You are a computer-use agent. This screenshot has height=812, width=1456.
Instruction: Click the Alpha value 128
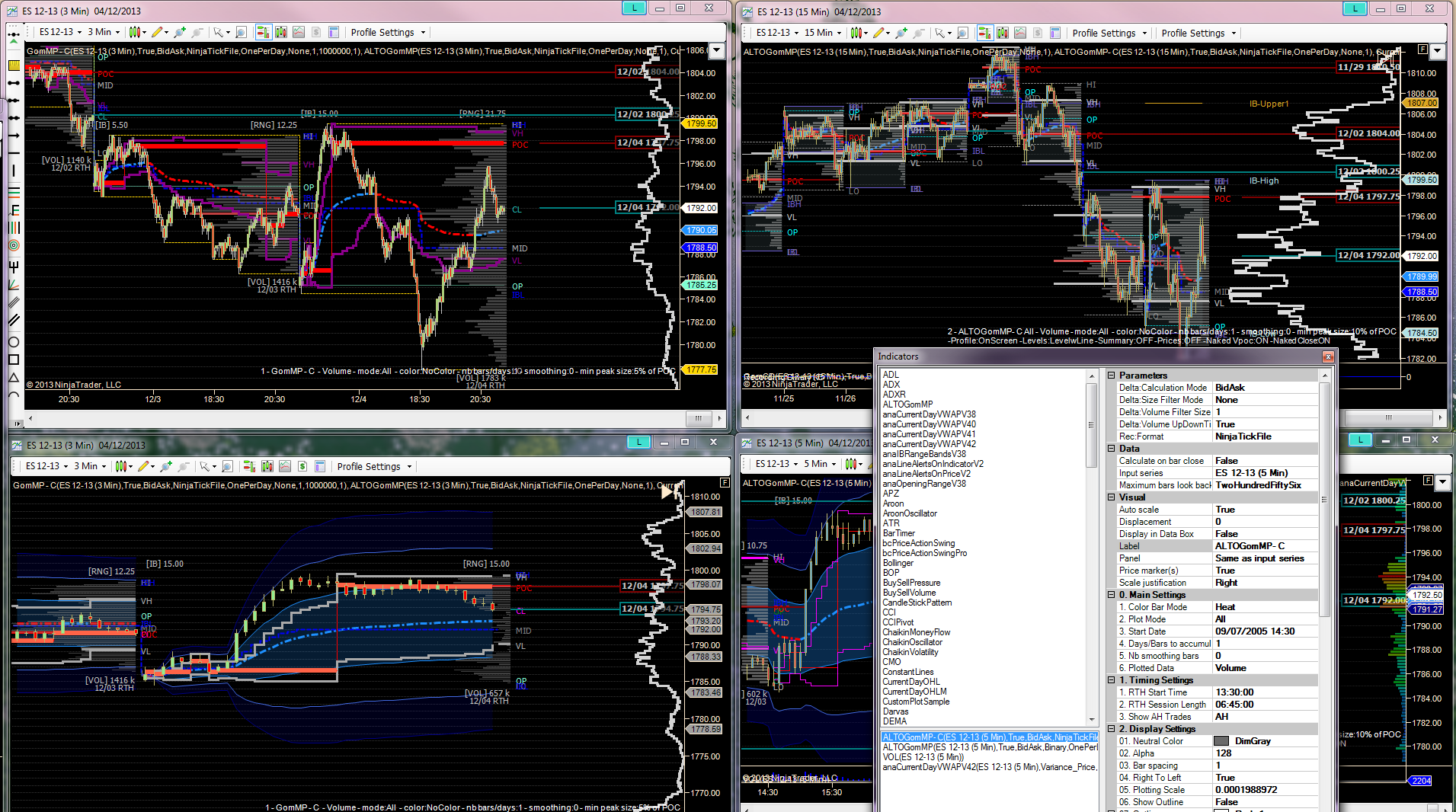click(x=1266, y=753)
